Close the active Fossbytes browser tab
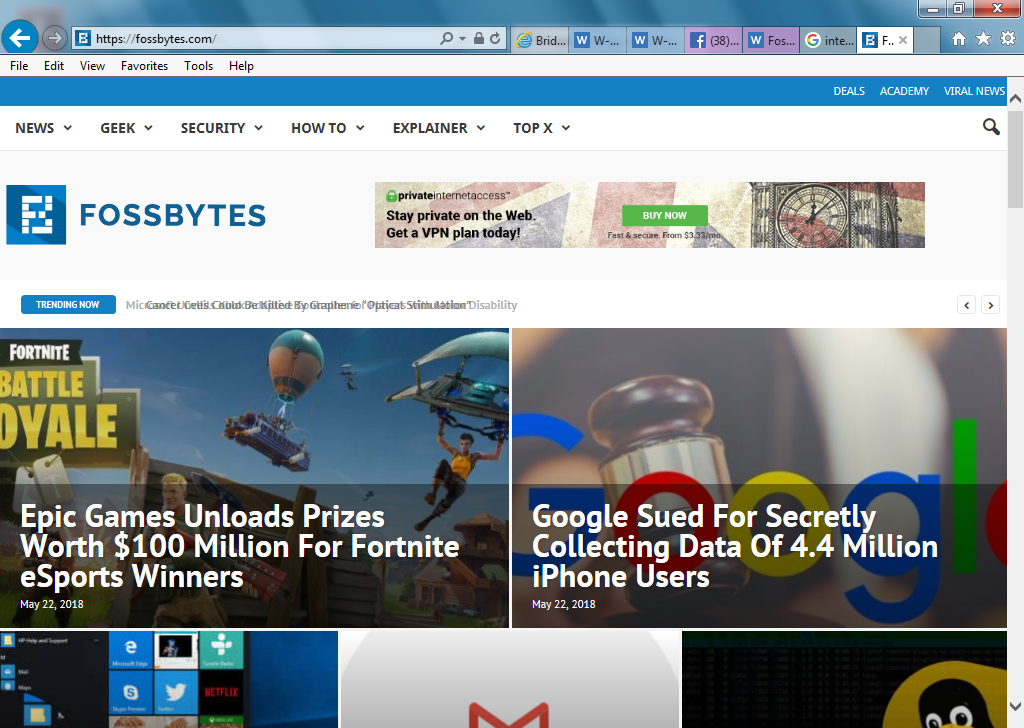The width and height of the screenshot is (1024, 728). coord(903,40)
